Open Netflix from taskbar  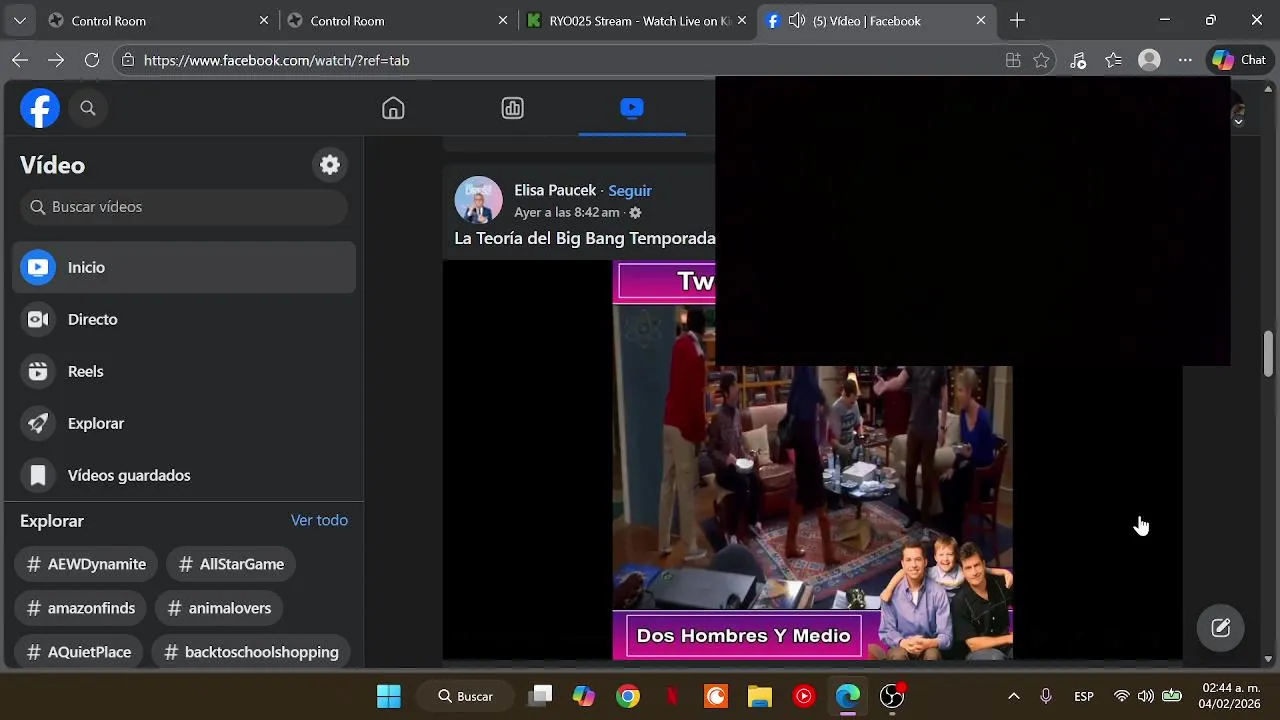click(x=672, y=696)
